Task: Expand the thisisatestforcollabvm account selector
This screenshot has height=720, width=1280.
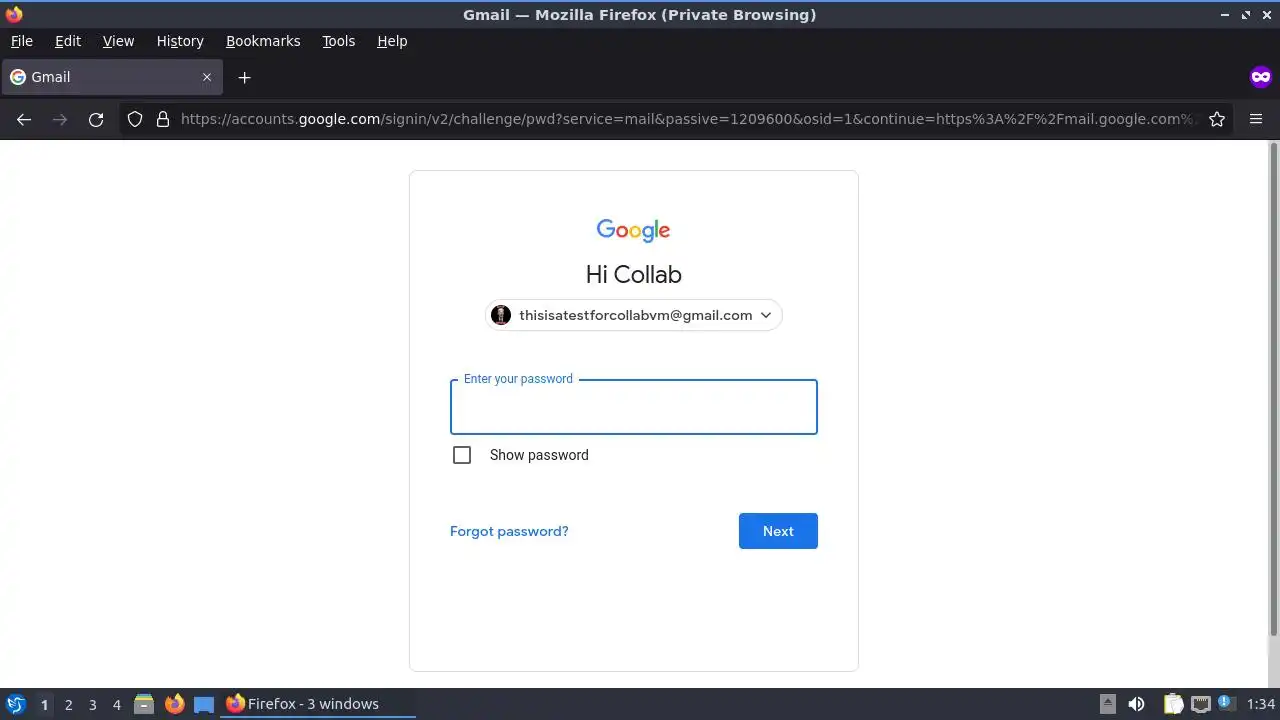Action: tap(633, 315)
